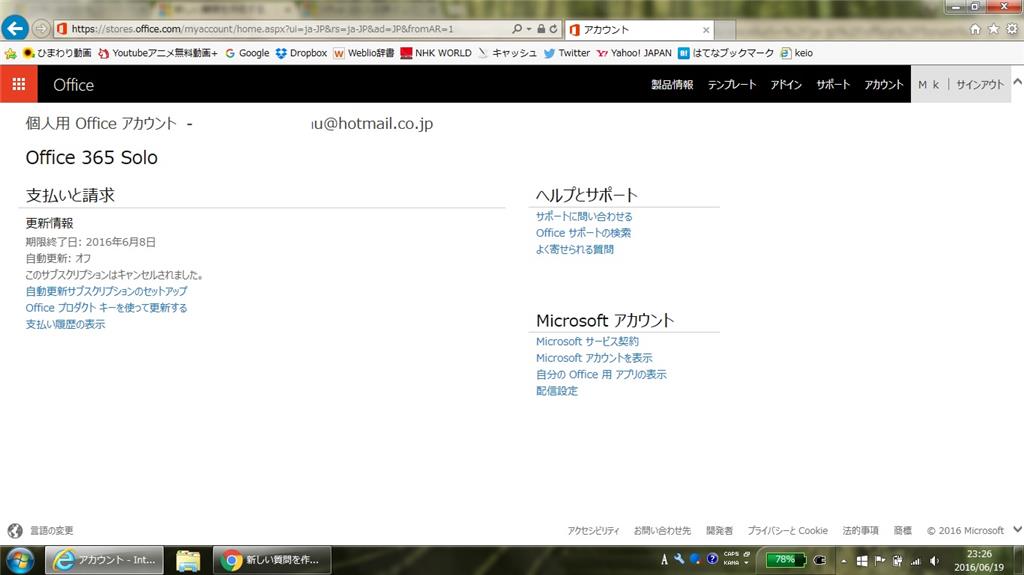Click Microsoft サービス契約 link

[587, 341]
